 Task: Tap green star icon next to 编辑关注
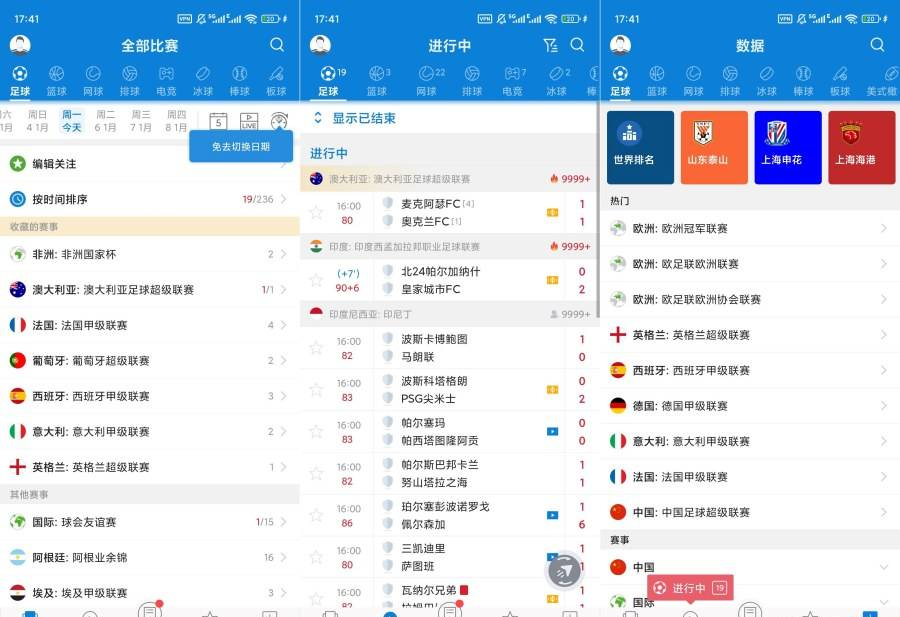coord(18,164)
